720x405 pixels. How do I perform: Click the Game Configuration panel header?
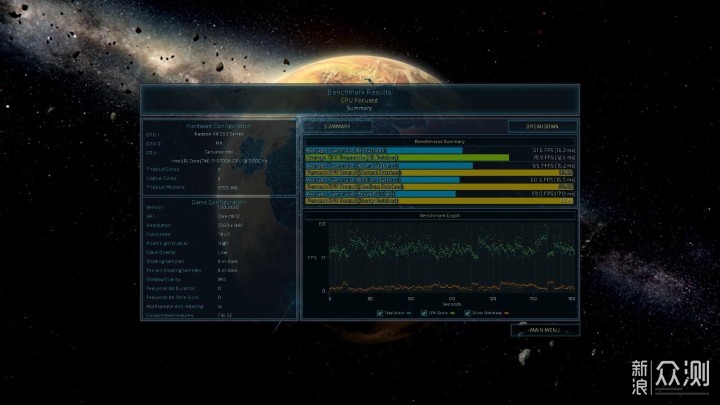click(219, 201)
